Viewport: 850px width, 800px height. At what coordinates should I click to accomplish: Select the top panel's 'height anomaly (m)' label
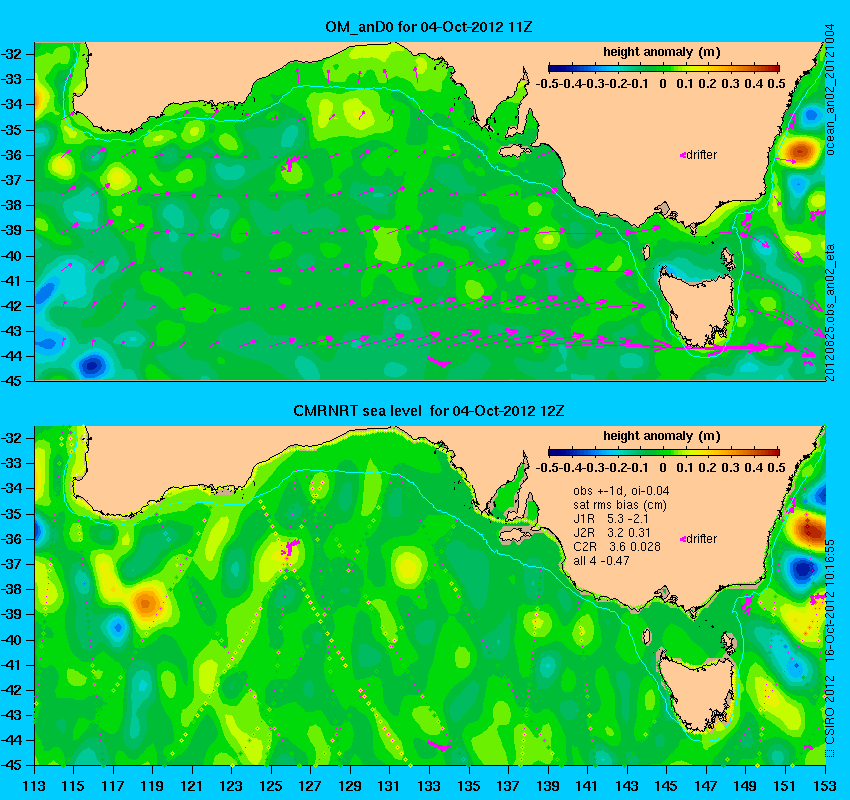[x=661, y=52]
